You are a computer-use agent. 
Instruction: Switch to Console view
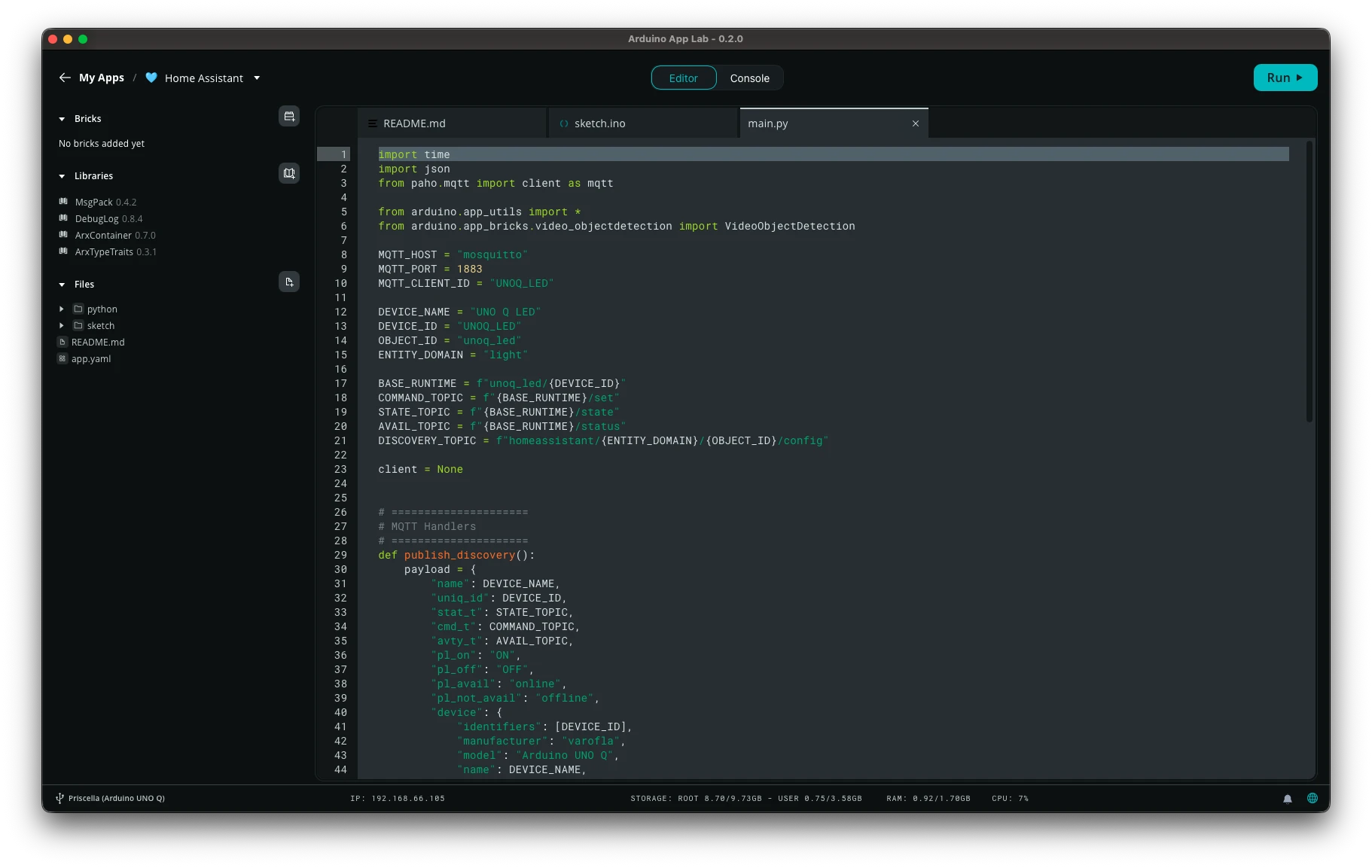tap(749, 78)
